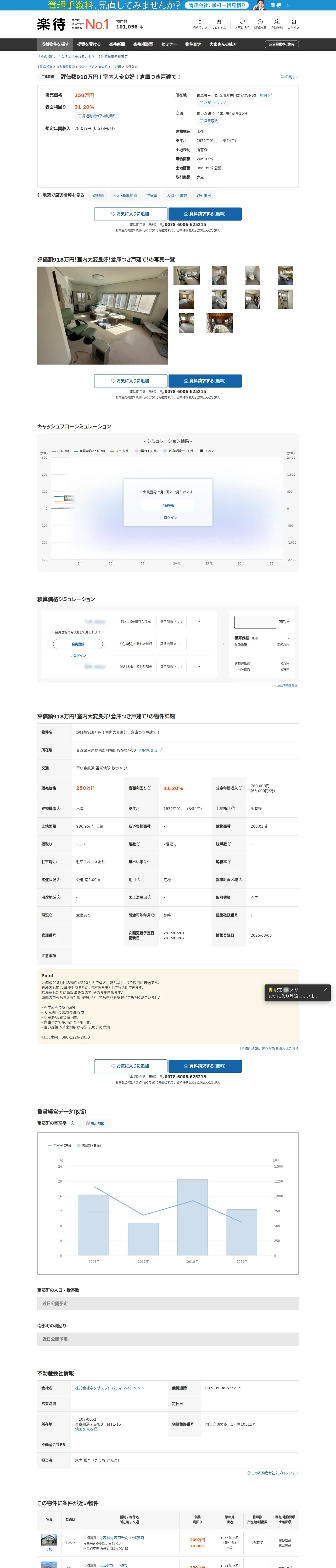This screenshot has height=1568, width=336.
Task: Click 会員登録 in cashflow simulation overlay
Action: pyautogui.click(x=168, y=506)
